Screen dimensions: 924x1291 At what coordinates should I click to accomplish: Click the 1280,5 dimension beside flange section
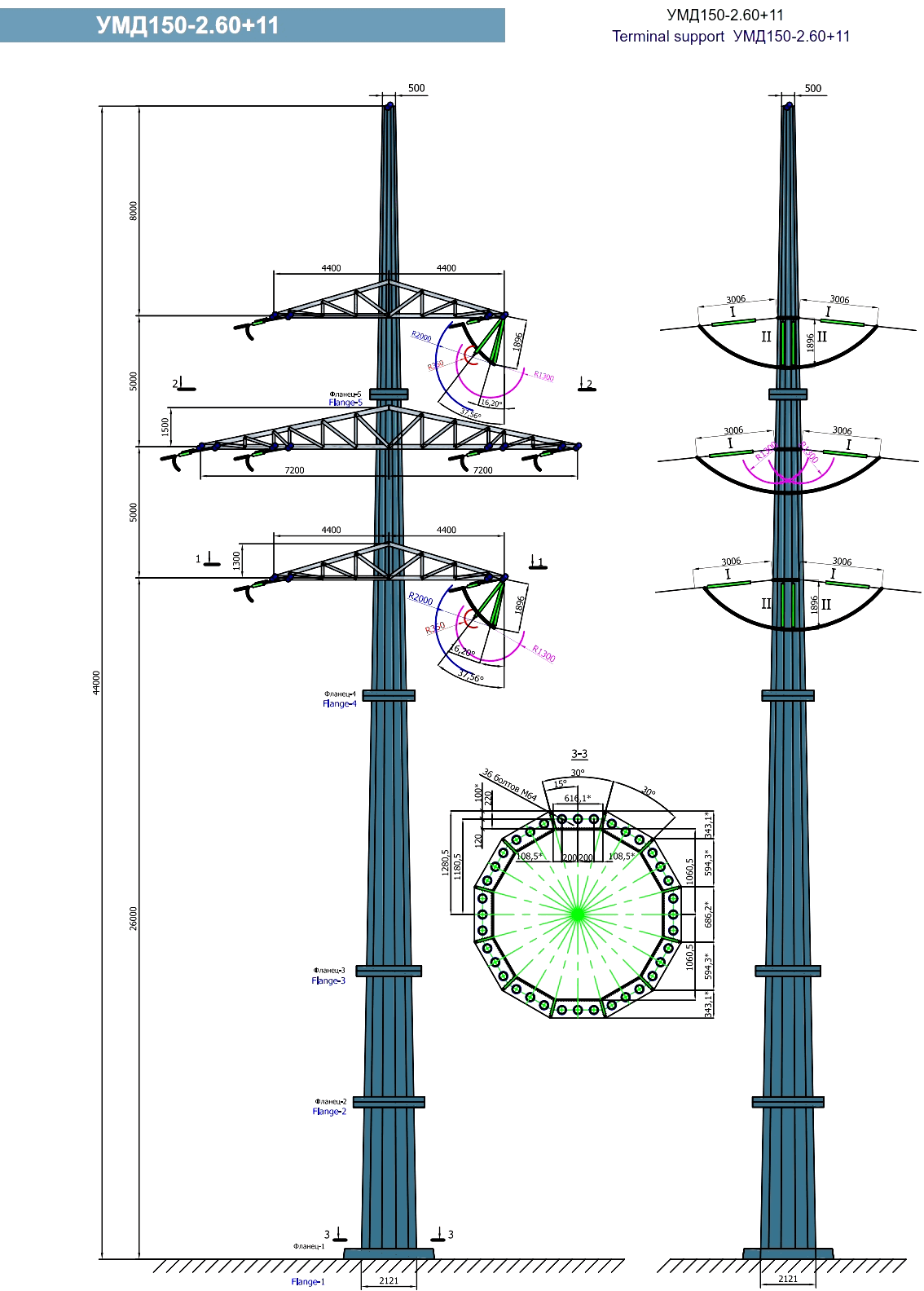click(446, 862)
